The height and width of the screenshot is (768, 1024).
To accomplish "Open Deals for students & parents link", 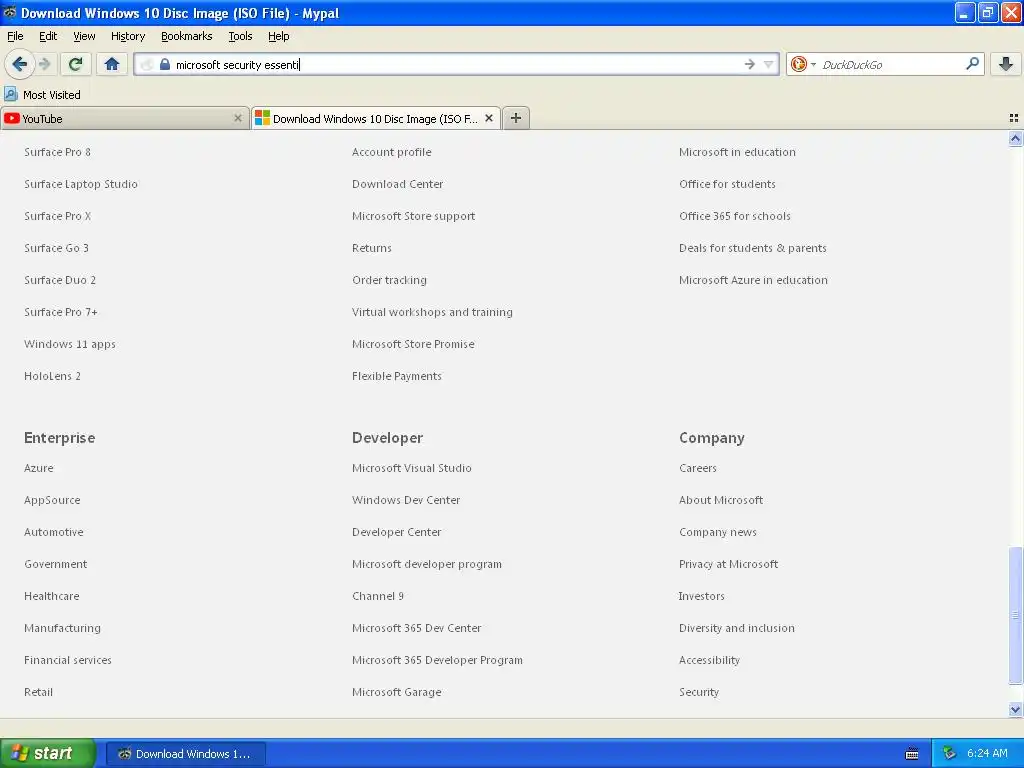I will point(752,248).
